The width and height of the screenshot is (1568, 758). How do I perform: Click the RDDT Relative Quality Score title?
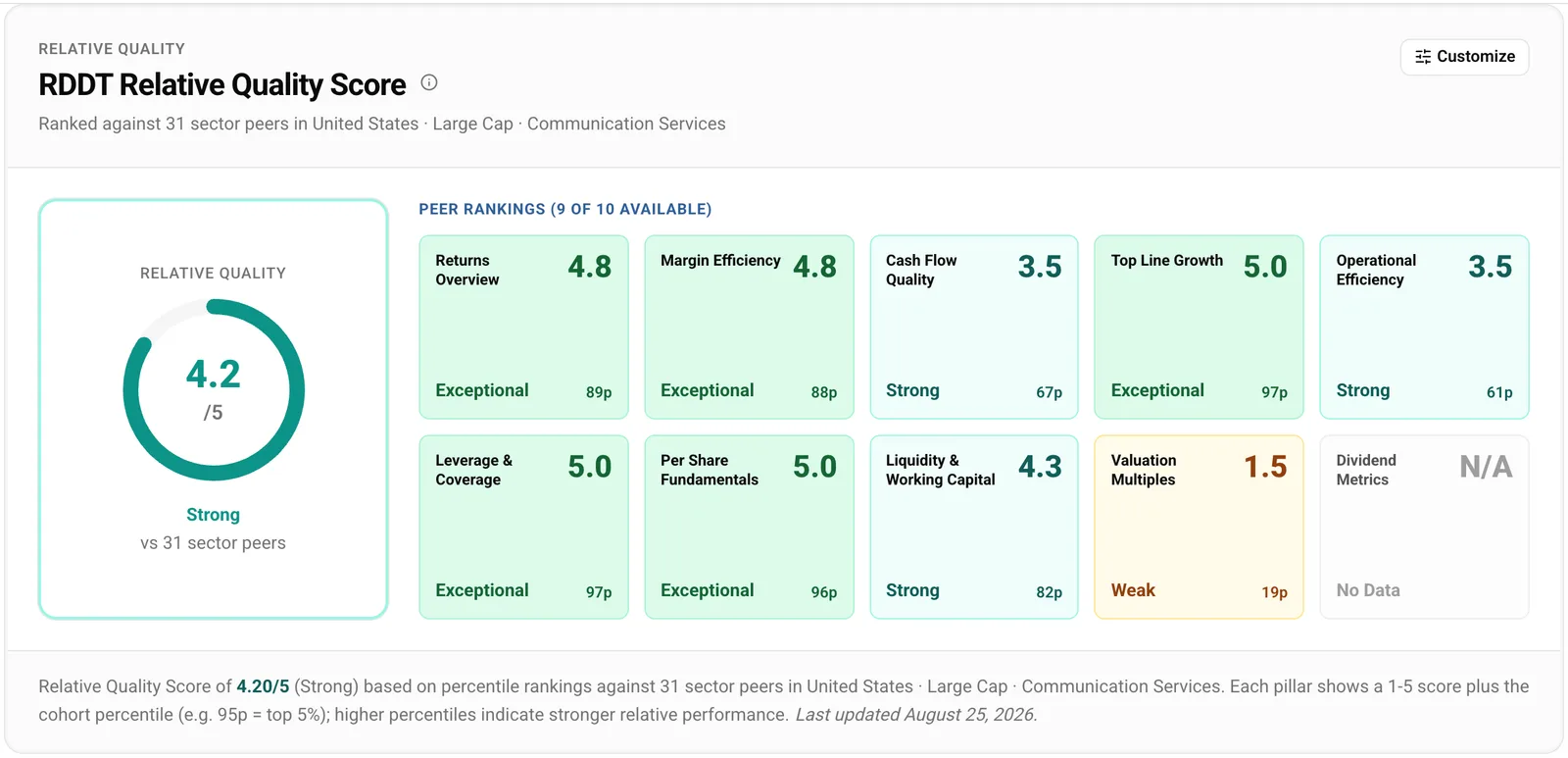pyautogui.click(x=222, y=85)
